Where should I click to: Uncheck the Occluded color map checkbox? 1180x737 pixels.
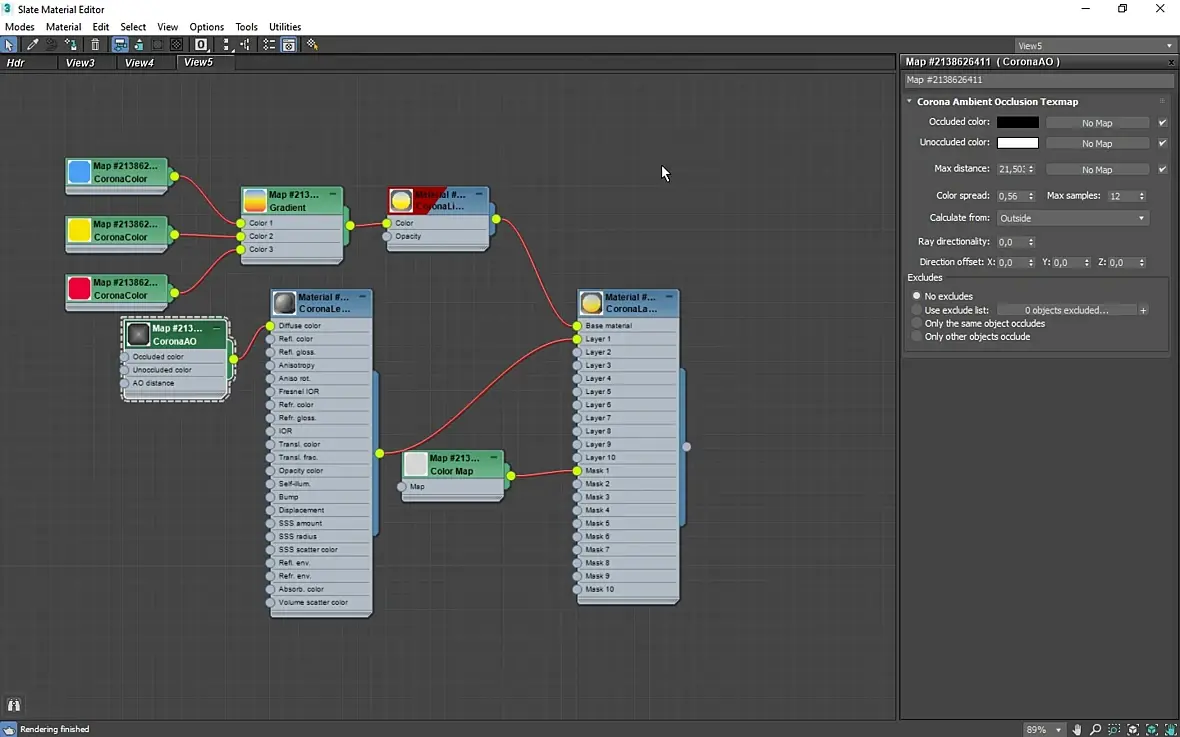point(1162,123)
